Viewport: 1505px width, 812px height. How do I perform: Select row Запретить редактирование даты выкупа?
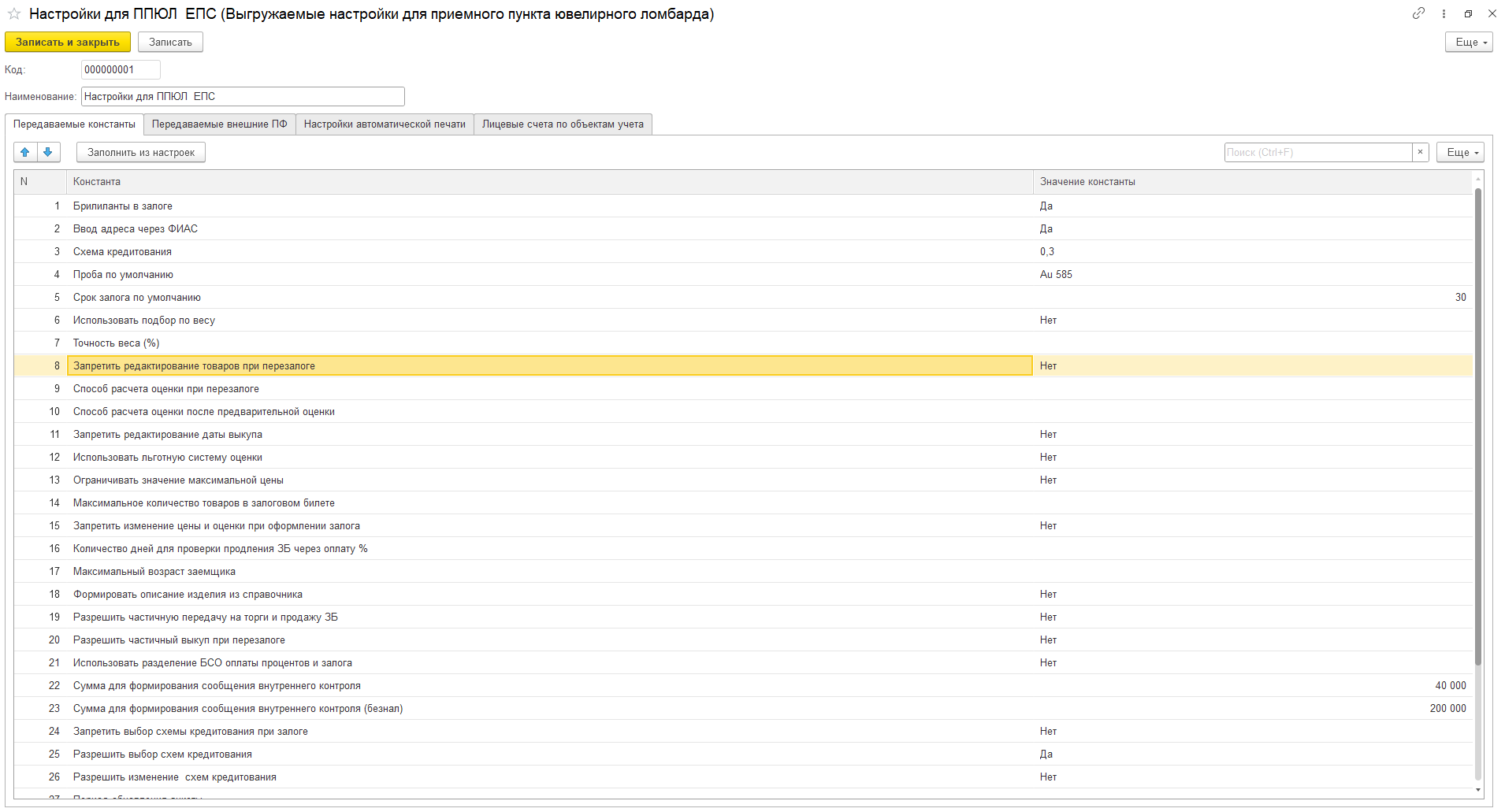(743, 434)
